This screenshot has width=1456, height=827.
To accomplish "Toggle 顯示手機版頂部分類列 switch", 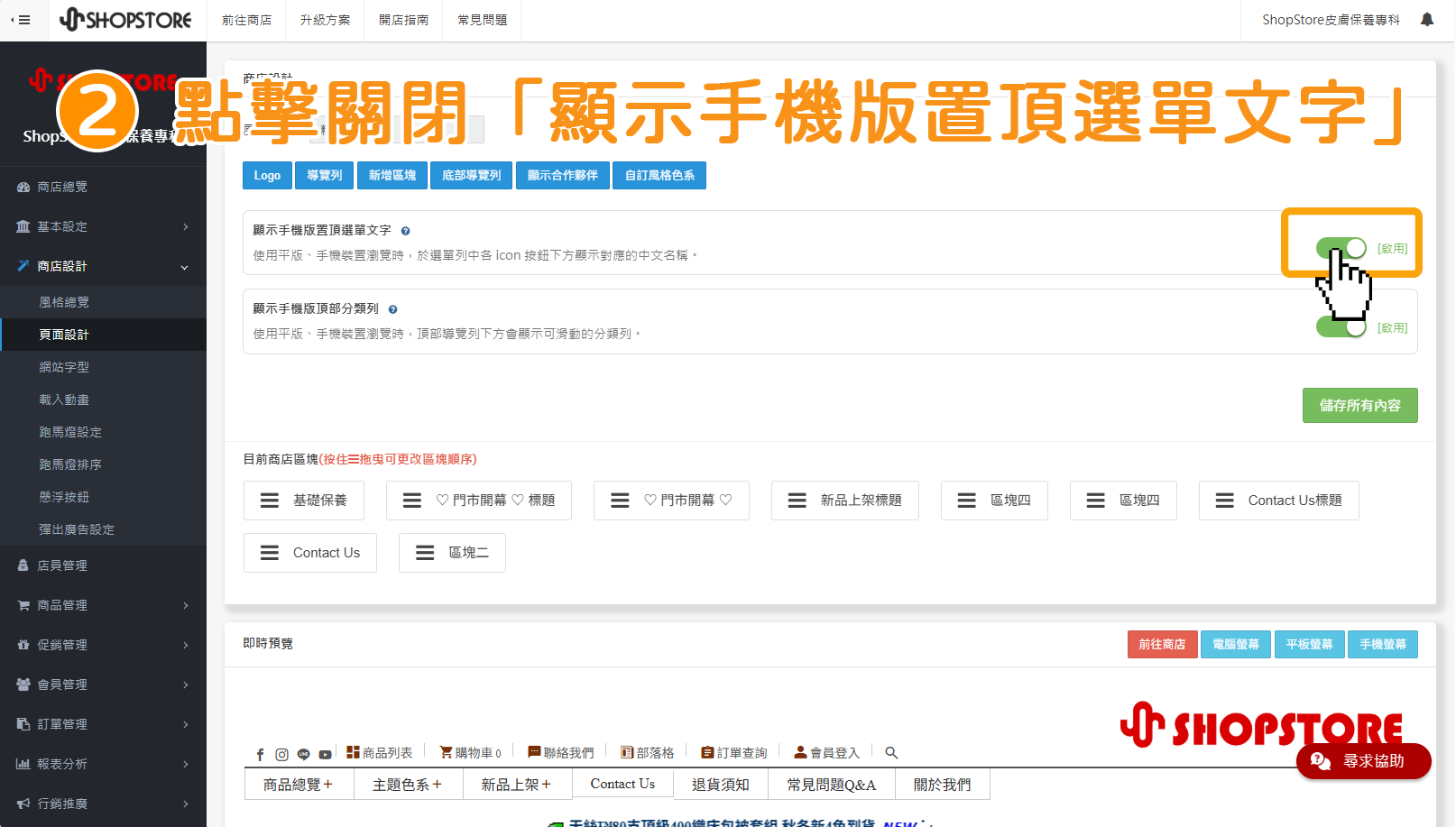I will point(1341,326).
